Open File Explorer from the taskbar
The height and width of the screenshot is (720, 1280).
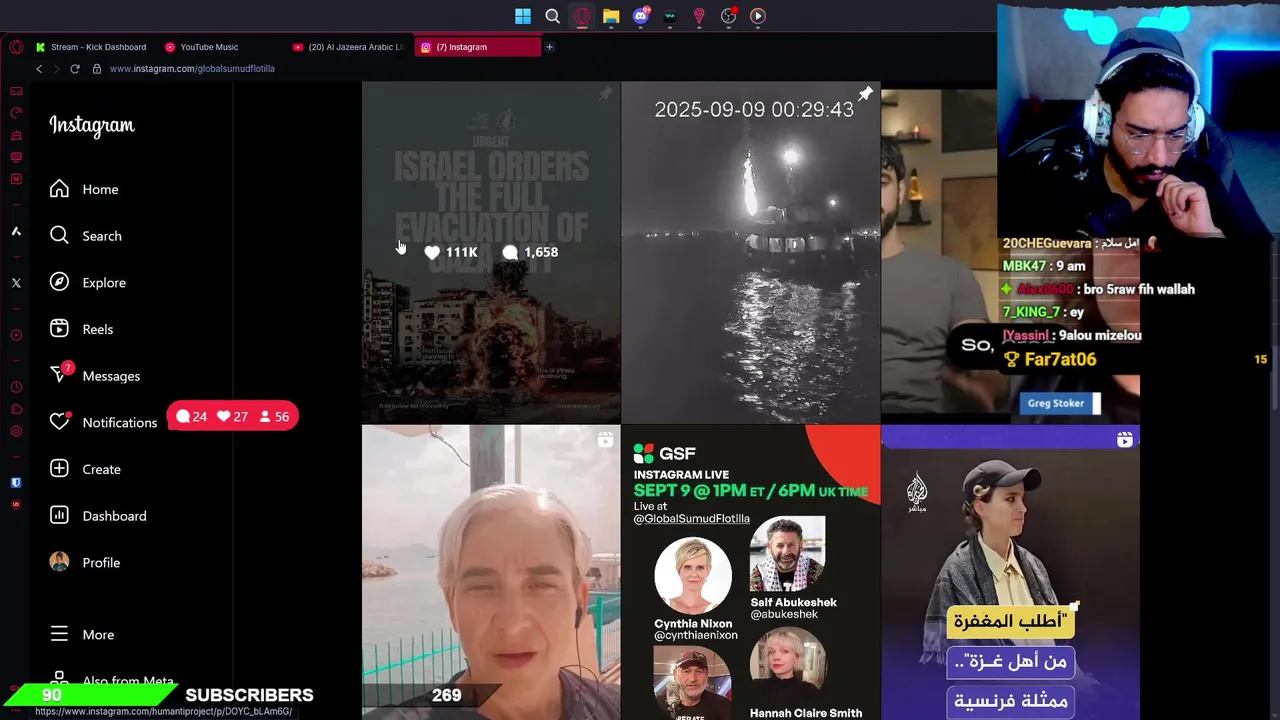tap(611, 16)
